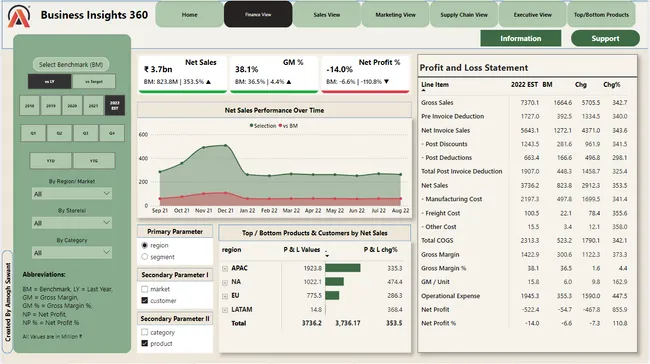Screen dimensions: 650x364
Task: Select the 2018 year button
Action: click(29, 105)
